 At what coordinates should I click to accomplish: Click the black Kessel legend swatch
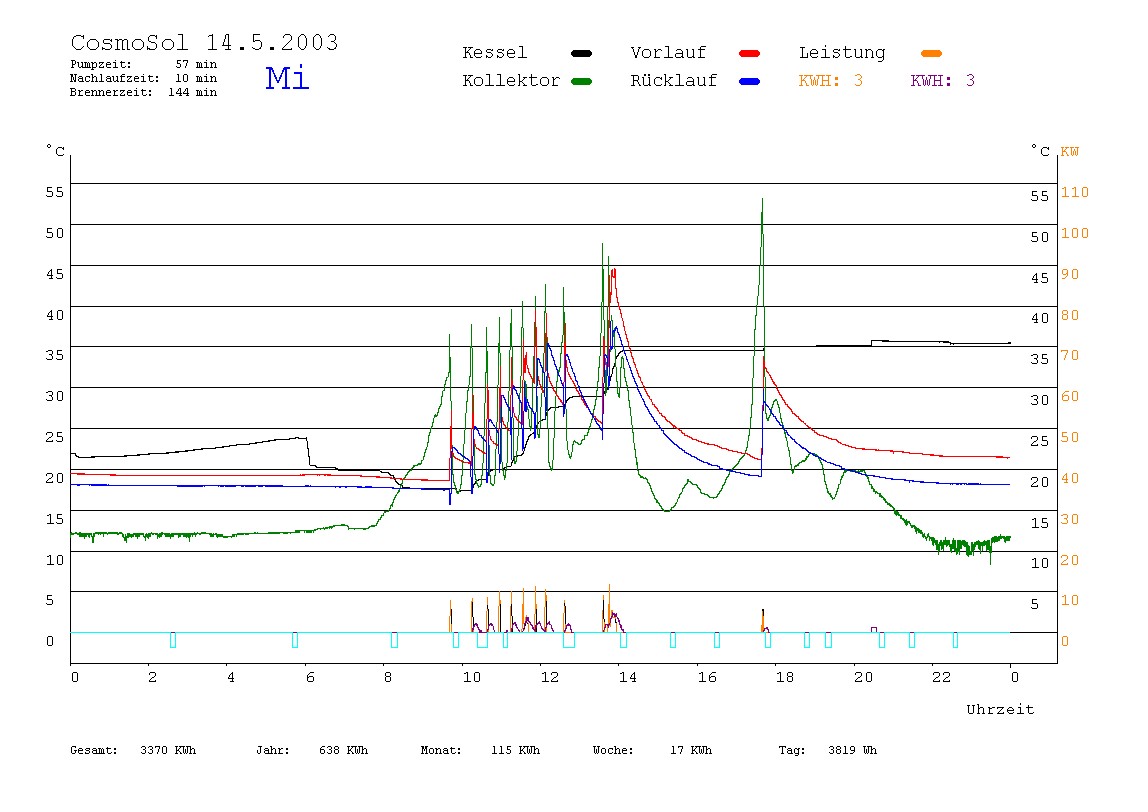pyautogui.click(x=581, y=53)
